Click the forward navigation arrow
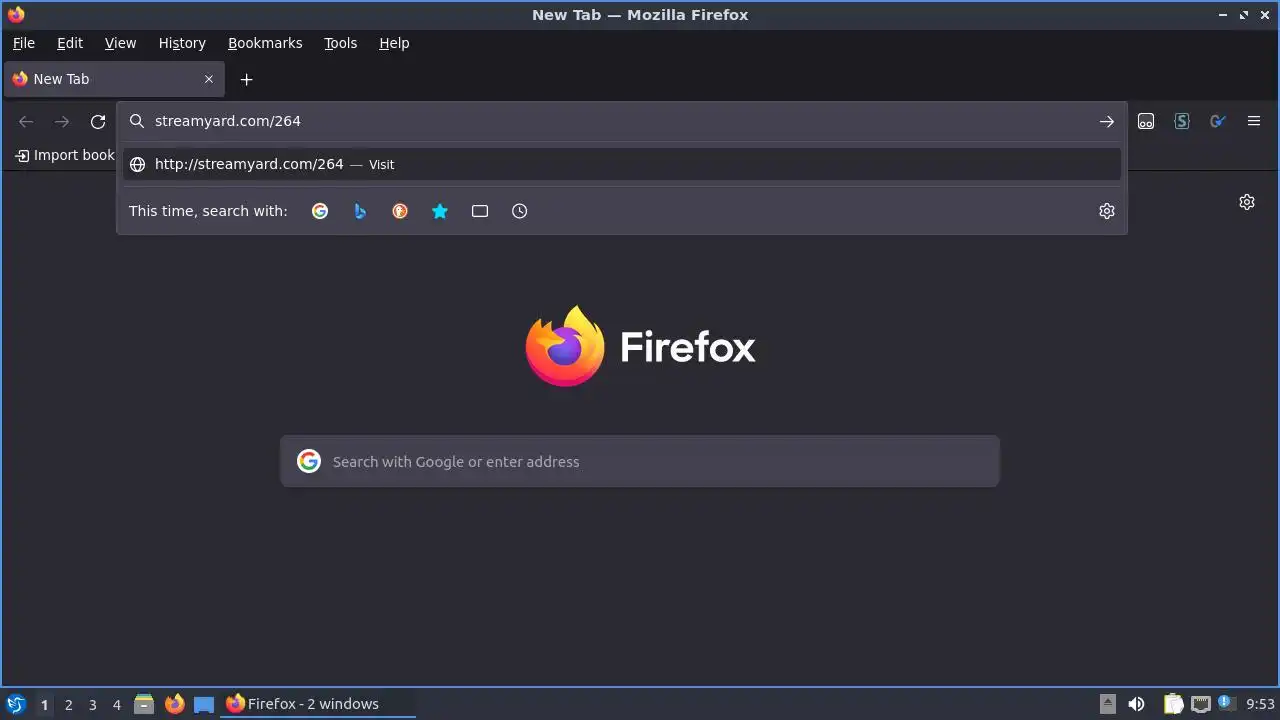Image resolution: width=1280 pixels, height=720 pixels. pos(62,121)
